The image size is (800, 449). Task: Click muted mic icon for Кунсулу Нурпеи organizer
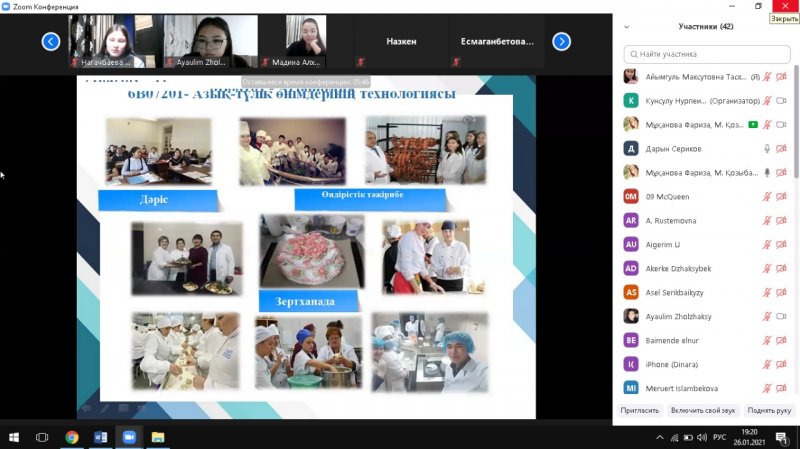coord(767,101)
